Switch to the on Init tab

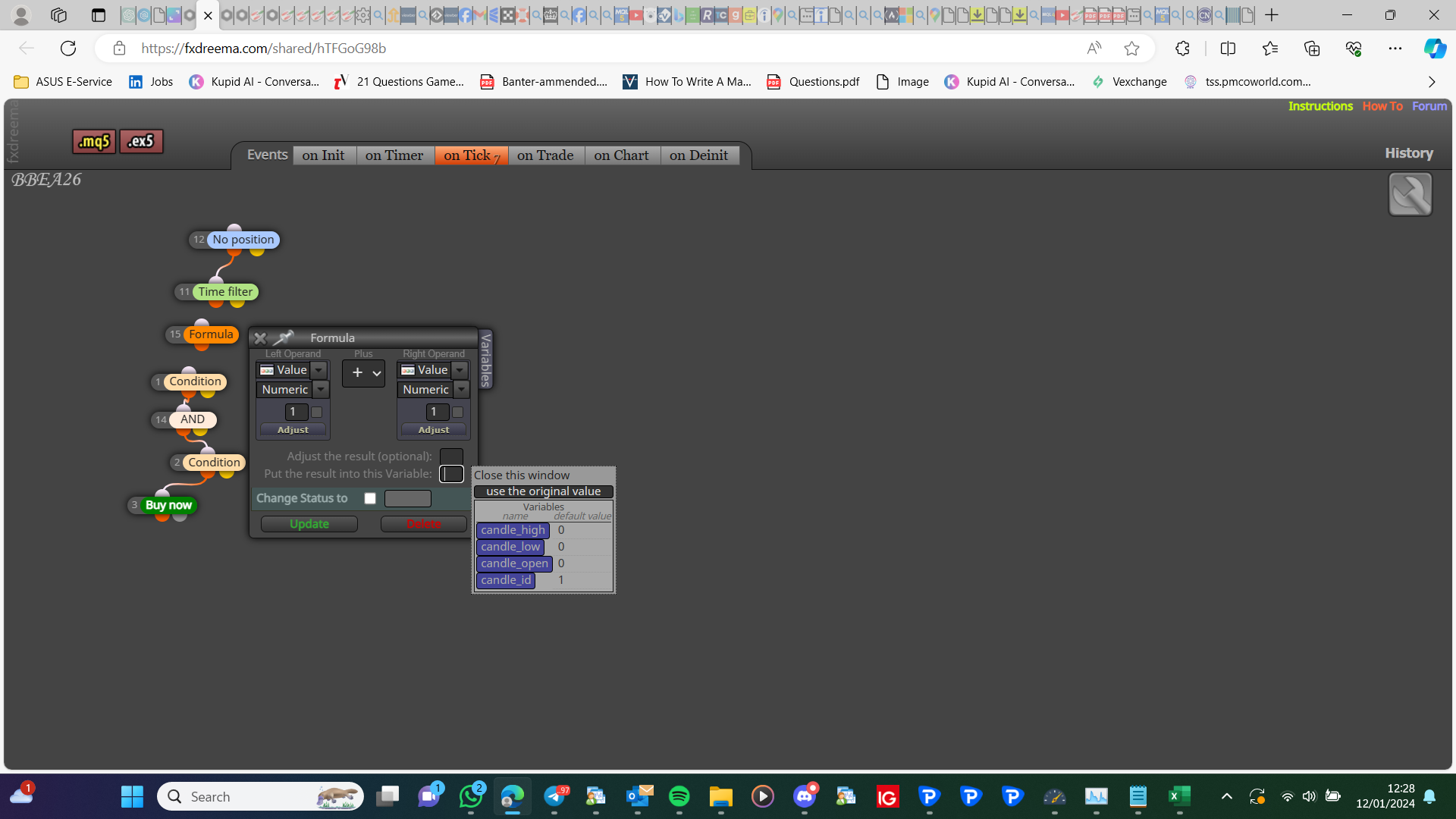(x=323, y=155)
